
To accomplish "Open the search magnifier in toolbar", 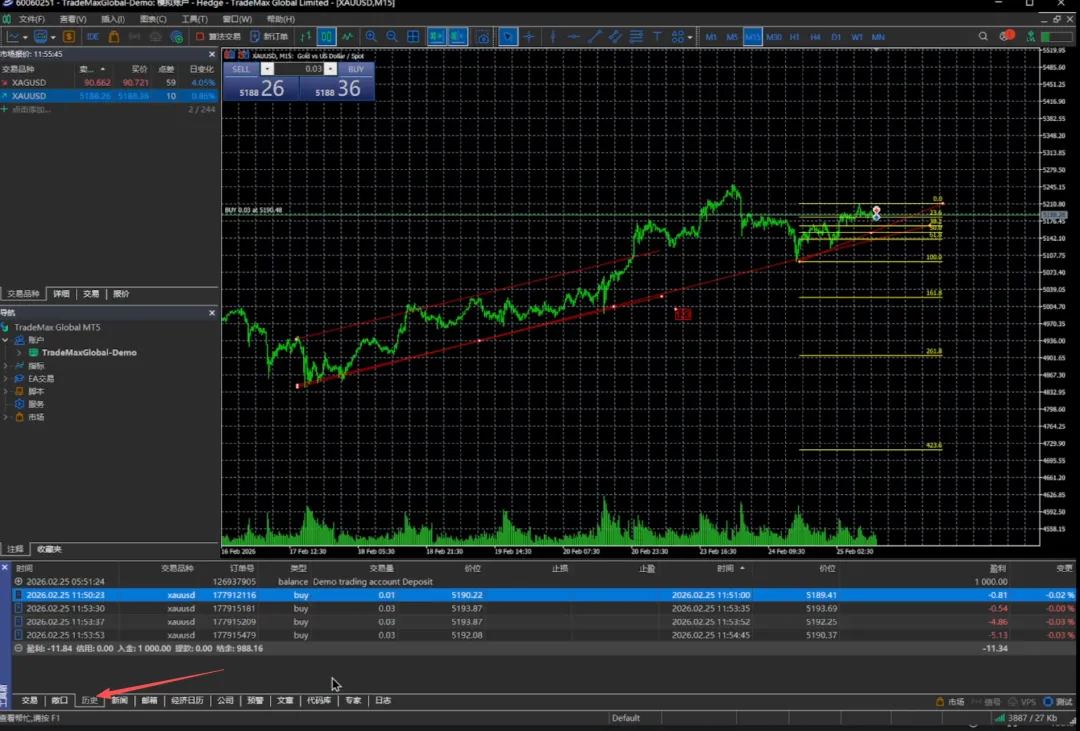I will [983, 37].
